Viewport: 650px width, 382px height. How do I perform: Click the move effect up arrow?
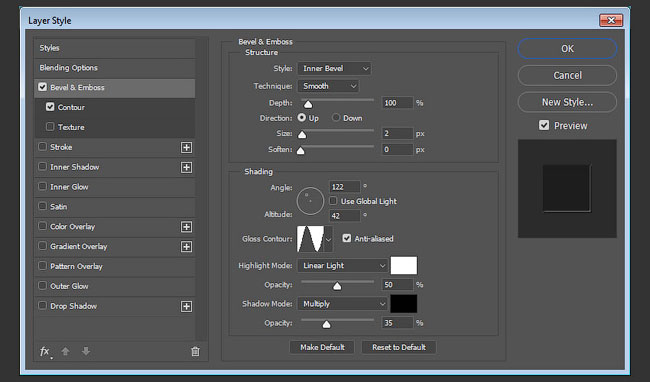pos(65,351)
